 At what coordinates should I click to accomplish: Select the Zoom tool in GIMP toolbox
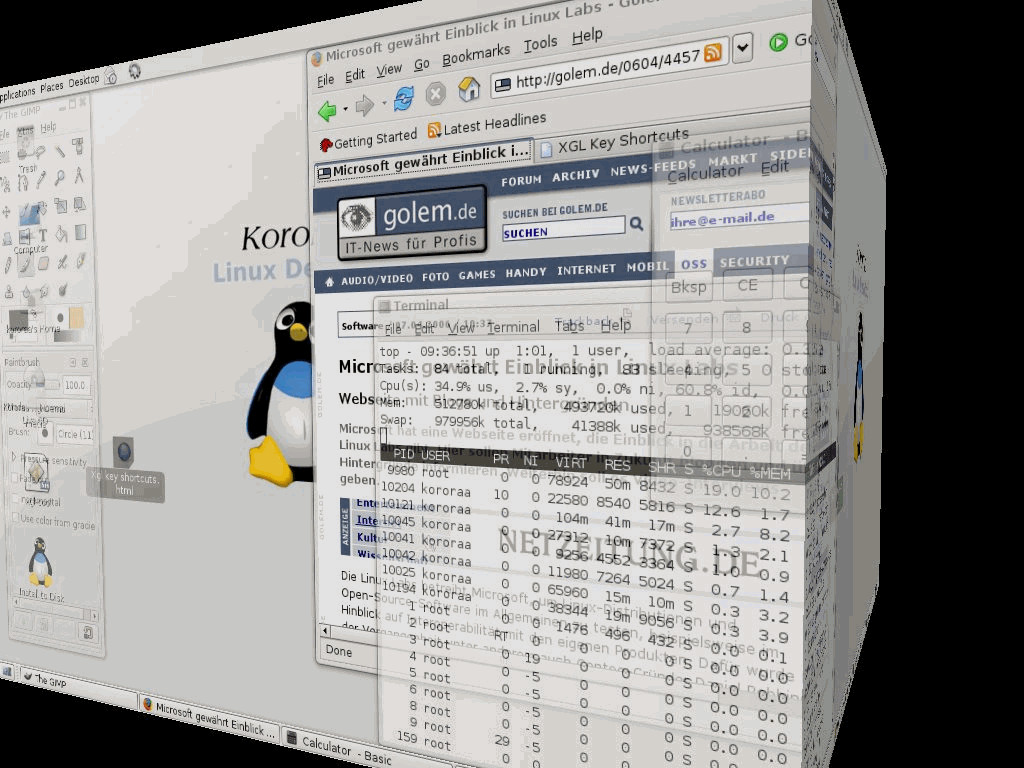(x=59, y=176)
